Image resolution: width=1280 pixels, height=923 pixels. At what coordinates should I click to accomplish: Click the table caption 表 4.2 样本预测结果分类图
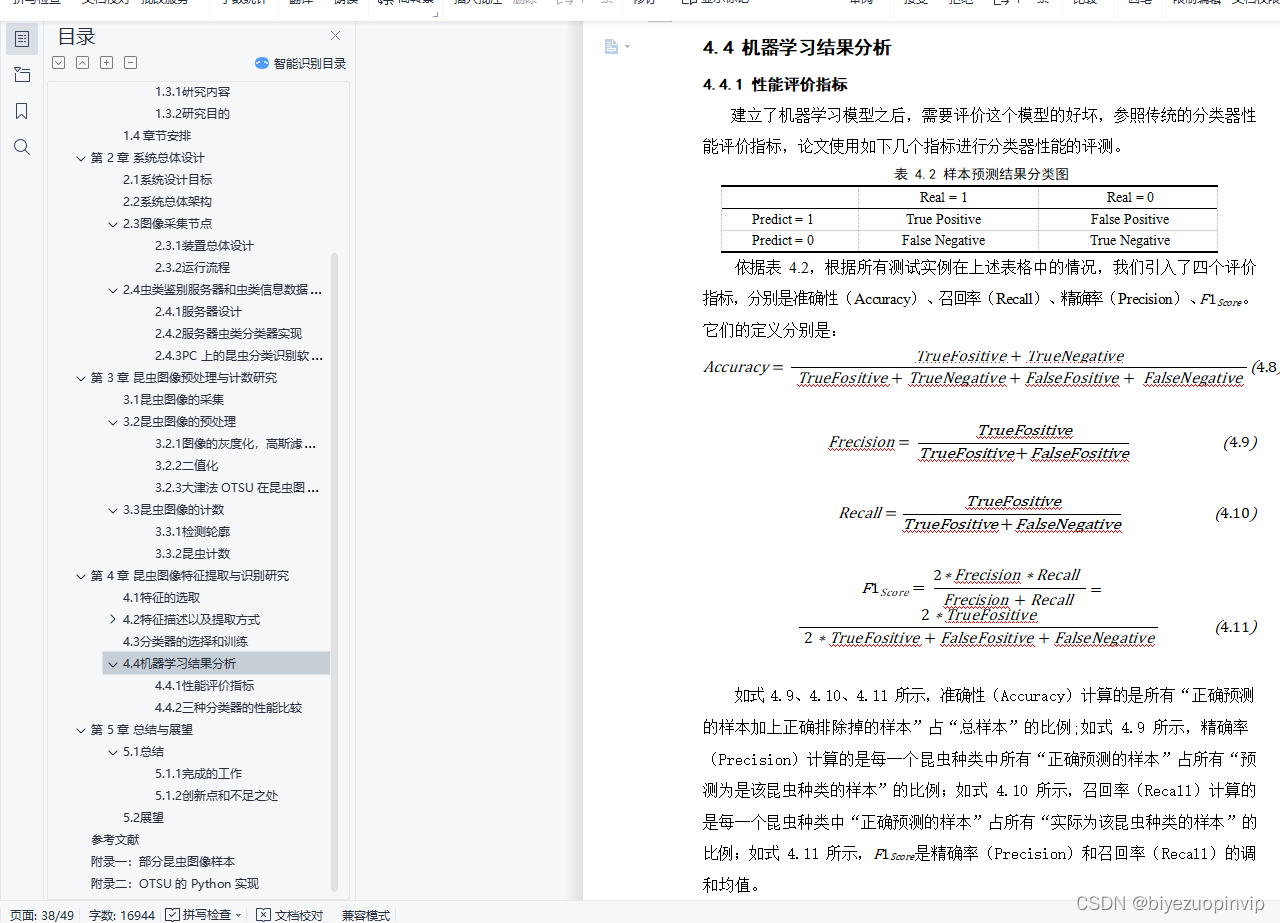(982, 174)
